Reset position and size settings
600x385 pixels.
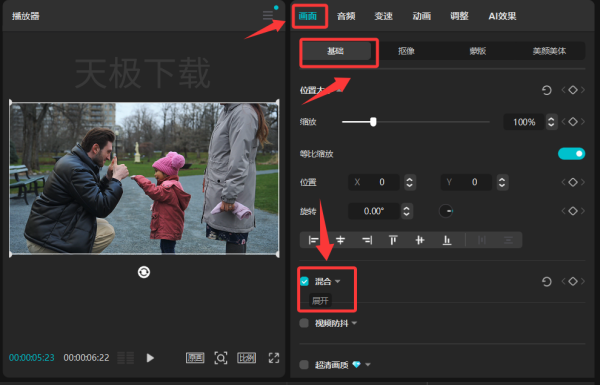tap(547, 90)
